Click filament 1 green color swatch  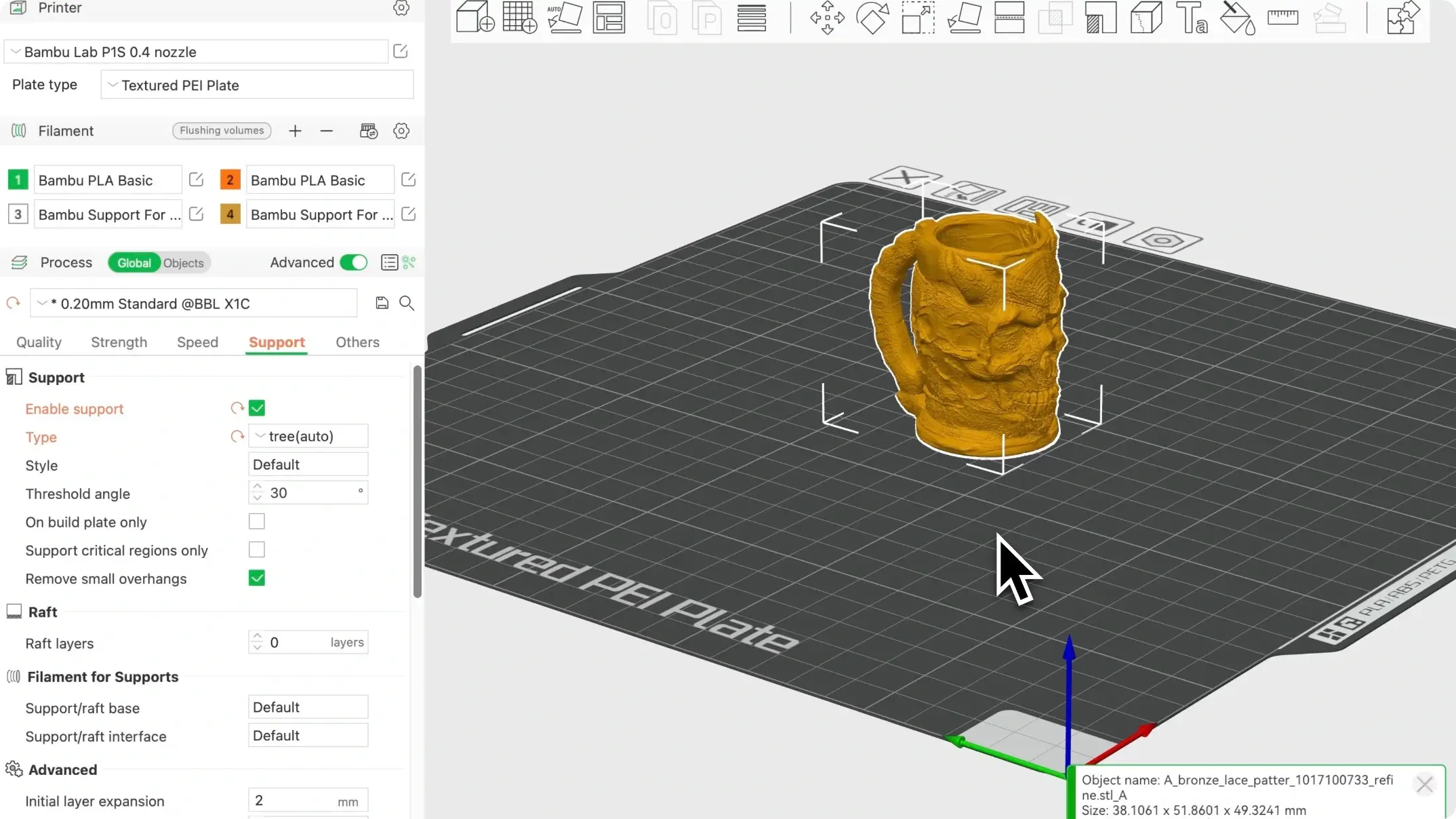pos(18,179)
